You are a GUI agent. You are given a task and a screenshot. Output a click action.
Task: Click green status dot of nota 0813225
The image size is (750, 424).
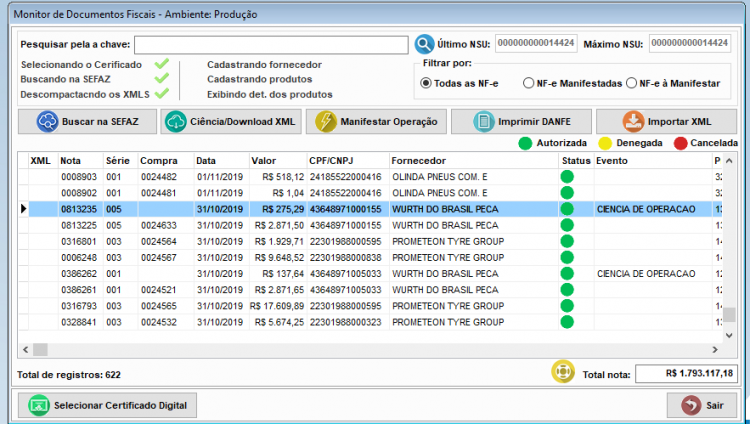(x=567, y=225)
